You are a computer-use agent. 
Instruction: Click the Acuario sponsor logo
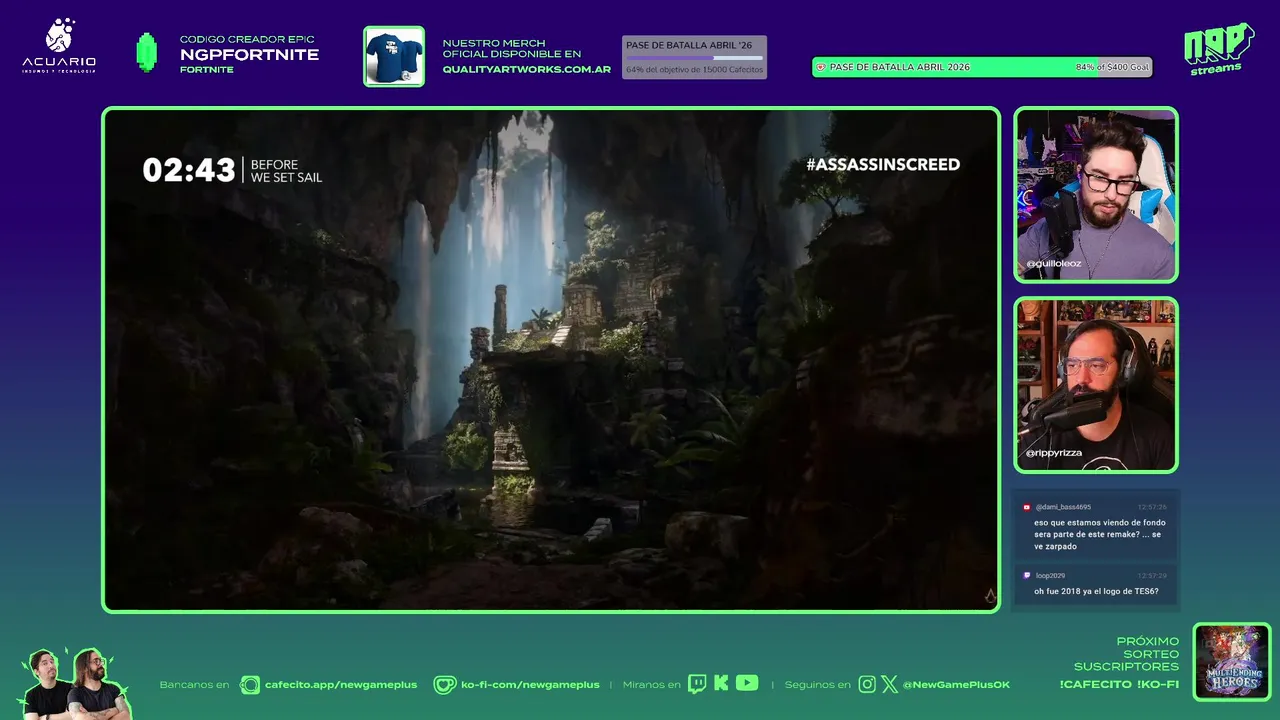[x=59, y=46]
